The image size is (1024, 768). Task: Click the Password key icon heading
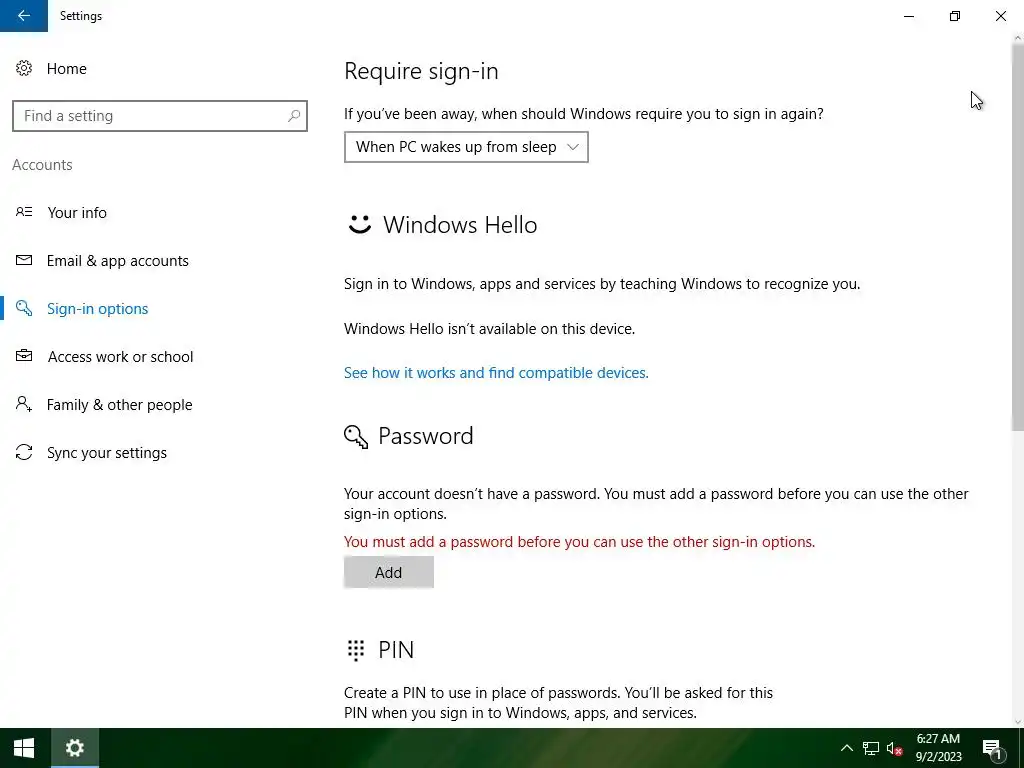(356, 436)
